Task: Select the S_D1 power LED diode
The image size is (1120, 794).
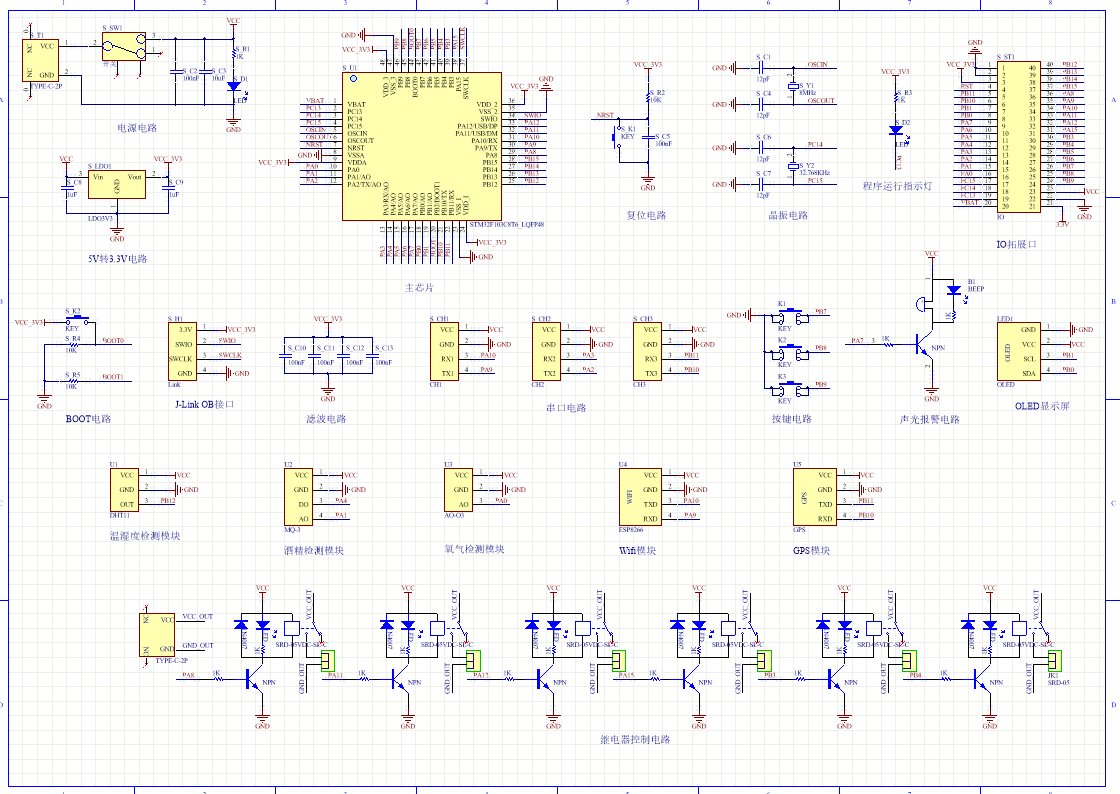Action: pos(234,86)
